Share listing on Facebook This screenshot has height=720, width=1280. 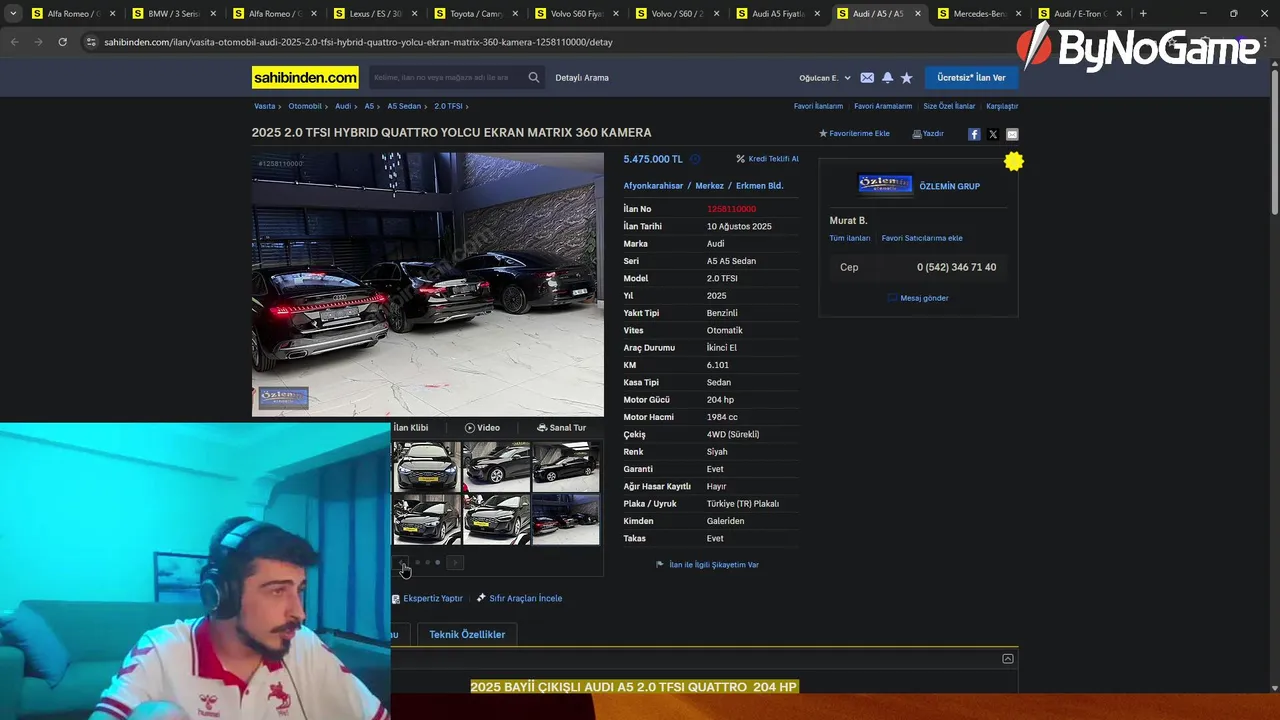(x=974, y=134)
